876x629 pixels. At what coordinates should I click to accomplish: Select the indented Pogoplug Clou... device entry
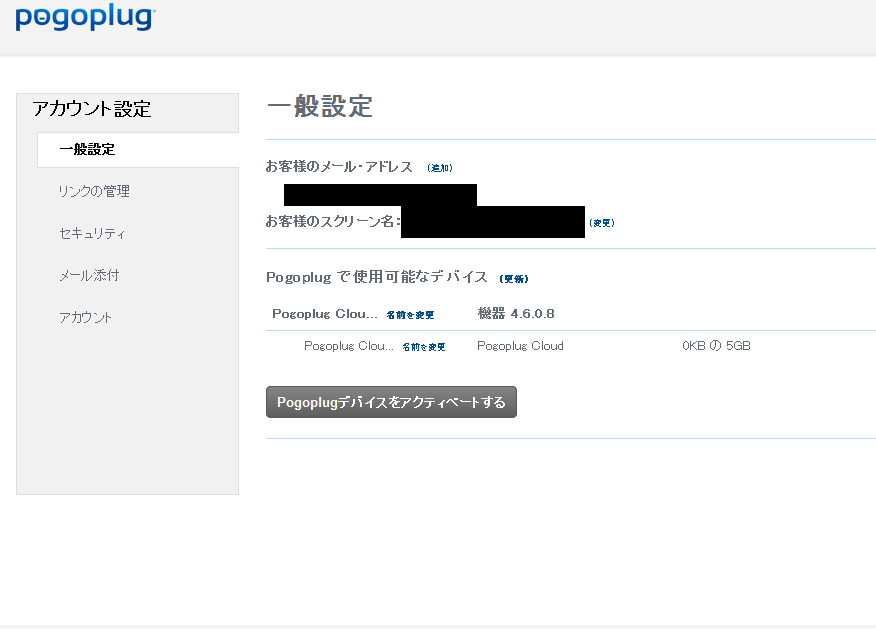(x=349, y=346)
